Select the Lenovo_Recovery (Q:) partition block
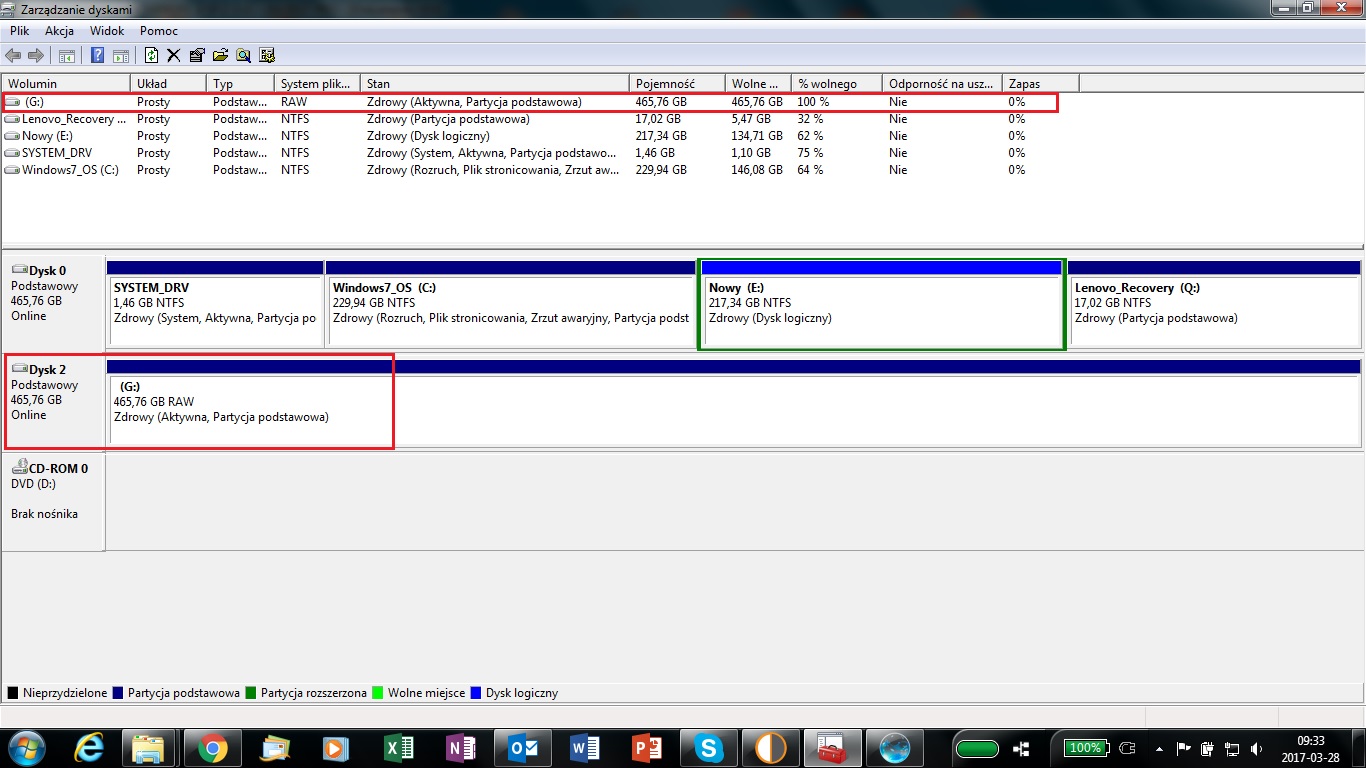Screen dimensions: 1366x768 pos(1214,304)
